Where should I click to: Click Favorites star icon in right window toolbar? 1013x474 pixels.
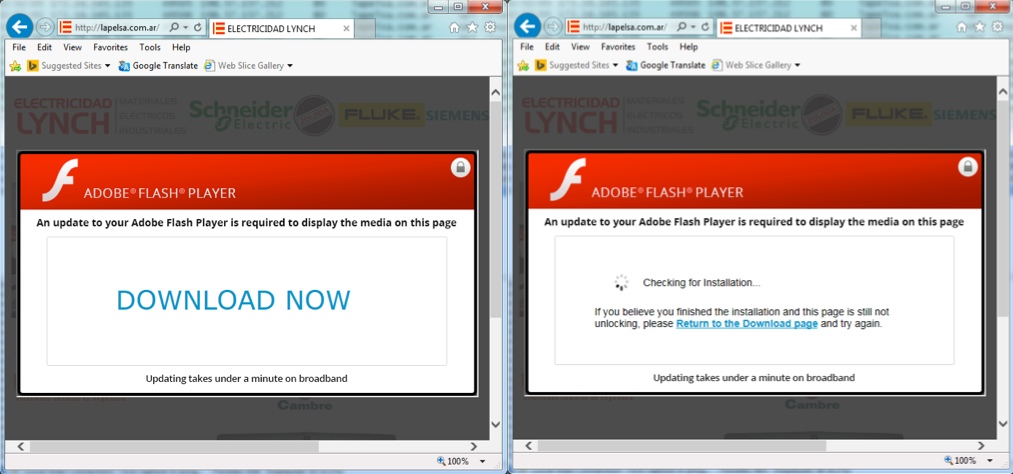pyautogui.click(x=980, y=27)
